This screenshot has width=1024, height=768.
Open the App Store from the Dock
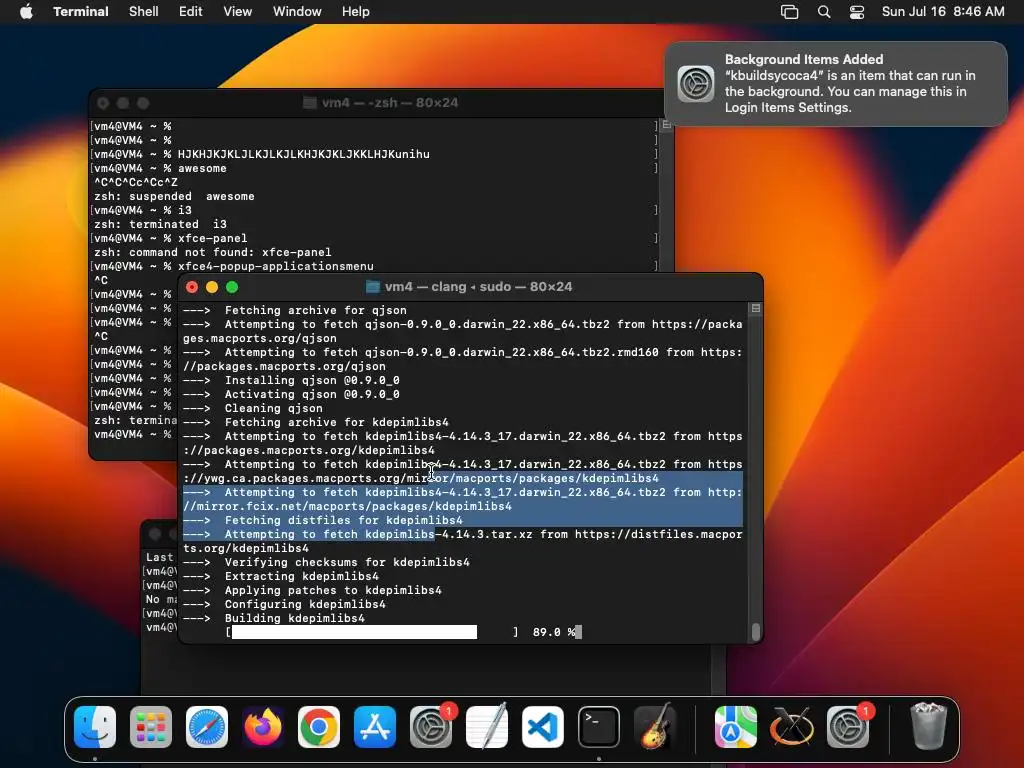(x=375, y=727)
